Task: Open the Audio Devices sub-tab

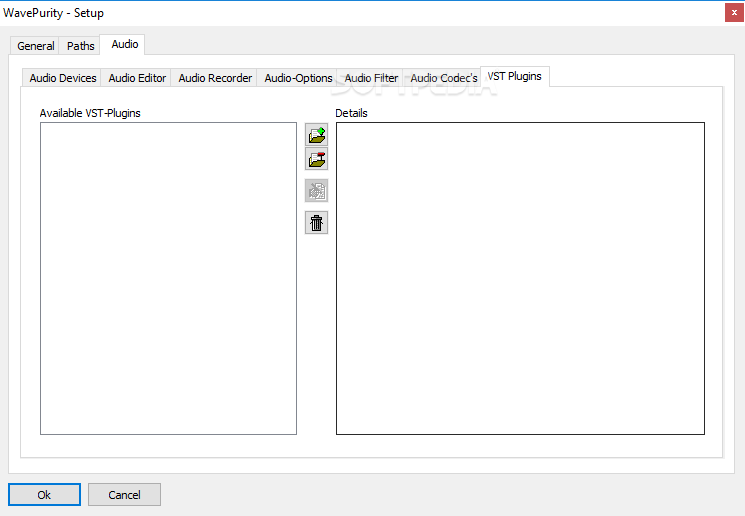Action: [62, 78]
